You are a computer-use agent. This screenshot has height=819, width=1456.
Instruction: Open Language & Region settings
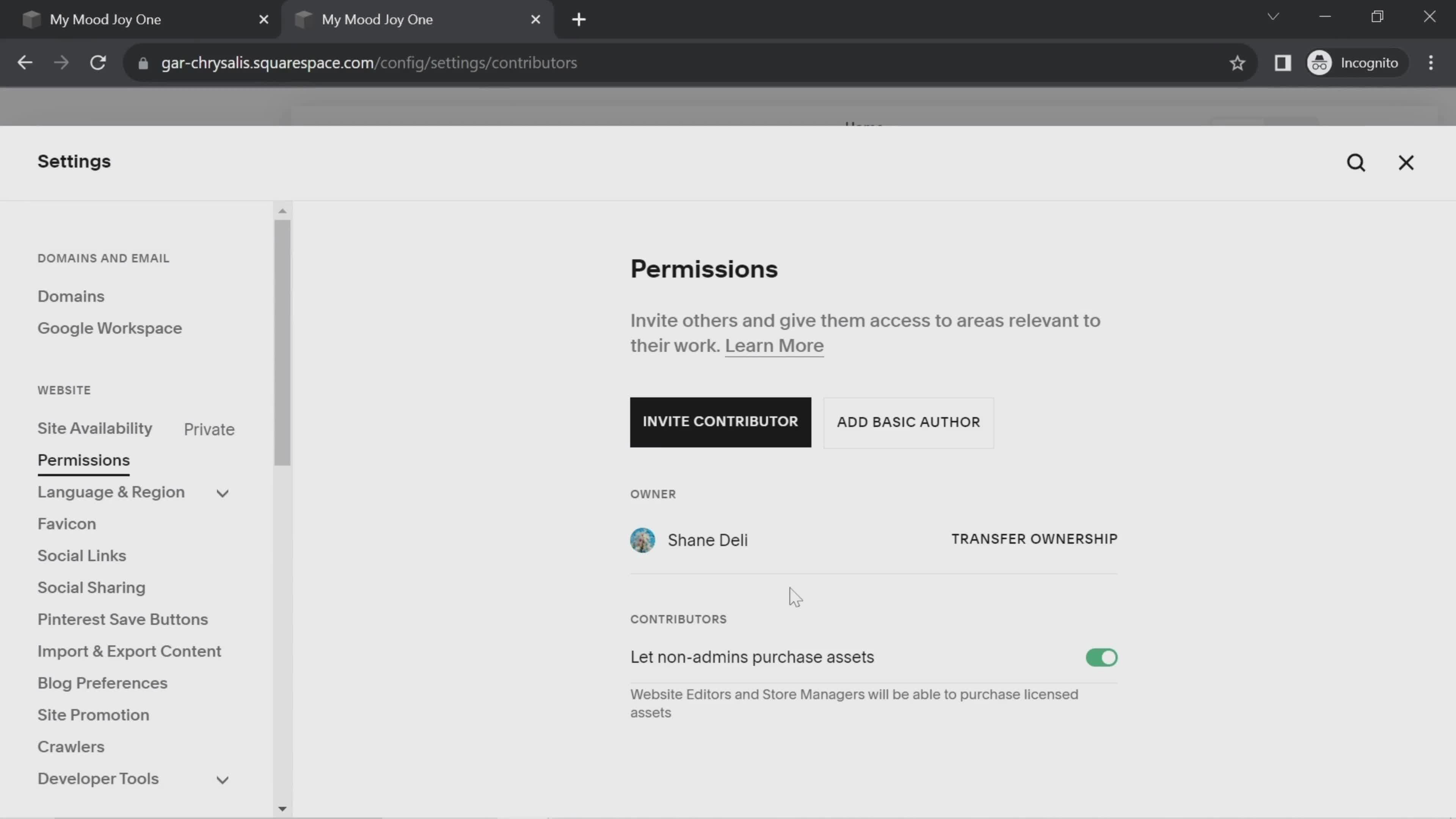click(111, 492)
